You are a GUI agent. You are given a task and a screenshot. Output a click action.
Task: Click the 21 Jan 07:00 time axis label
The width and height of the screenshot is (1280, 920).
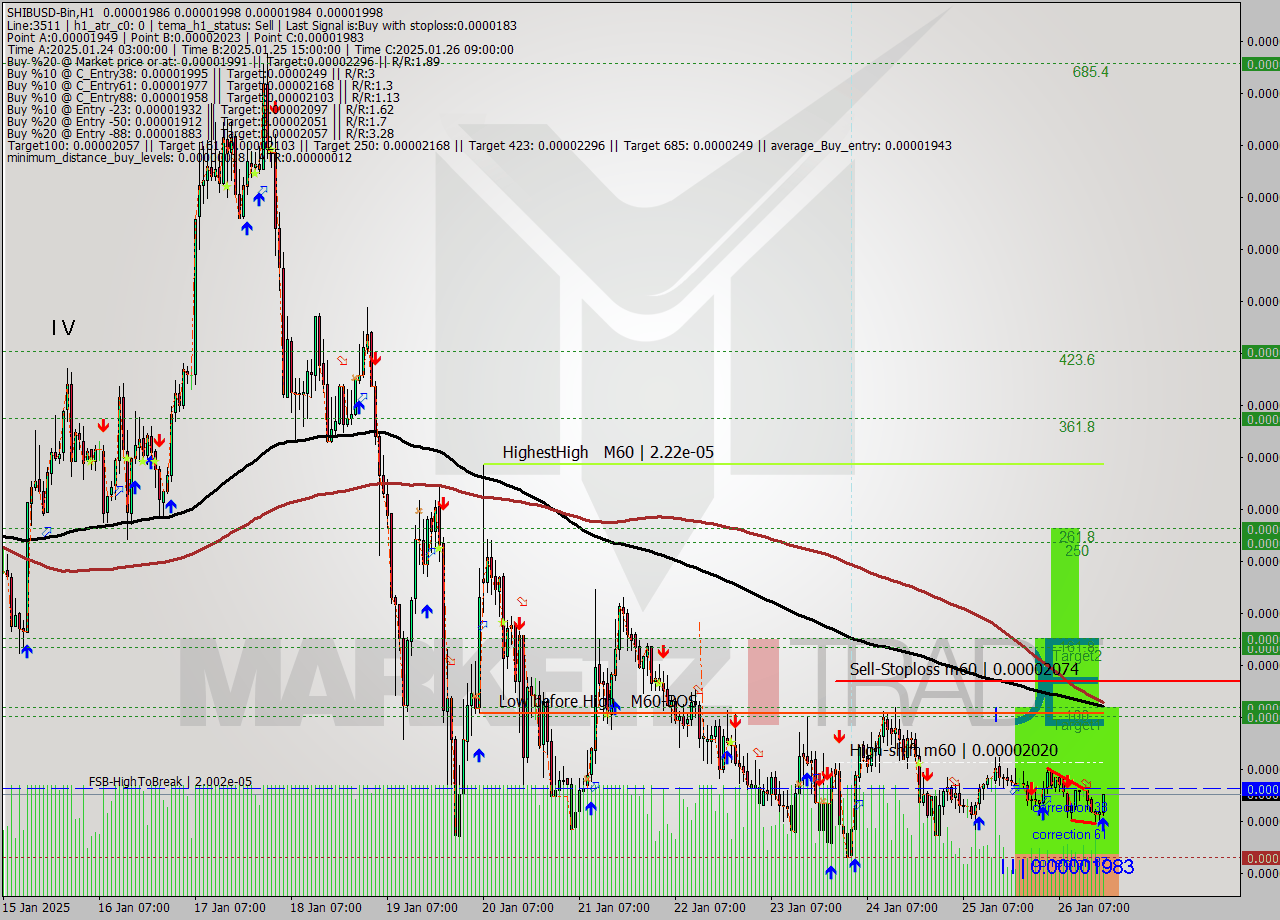[613, 908]
